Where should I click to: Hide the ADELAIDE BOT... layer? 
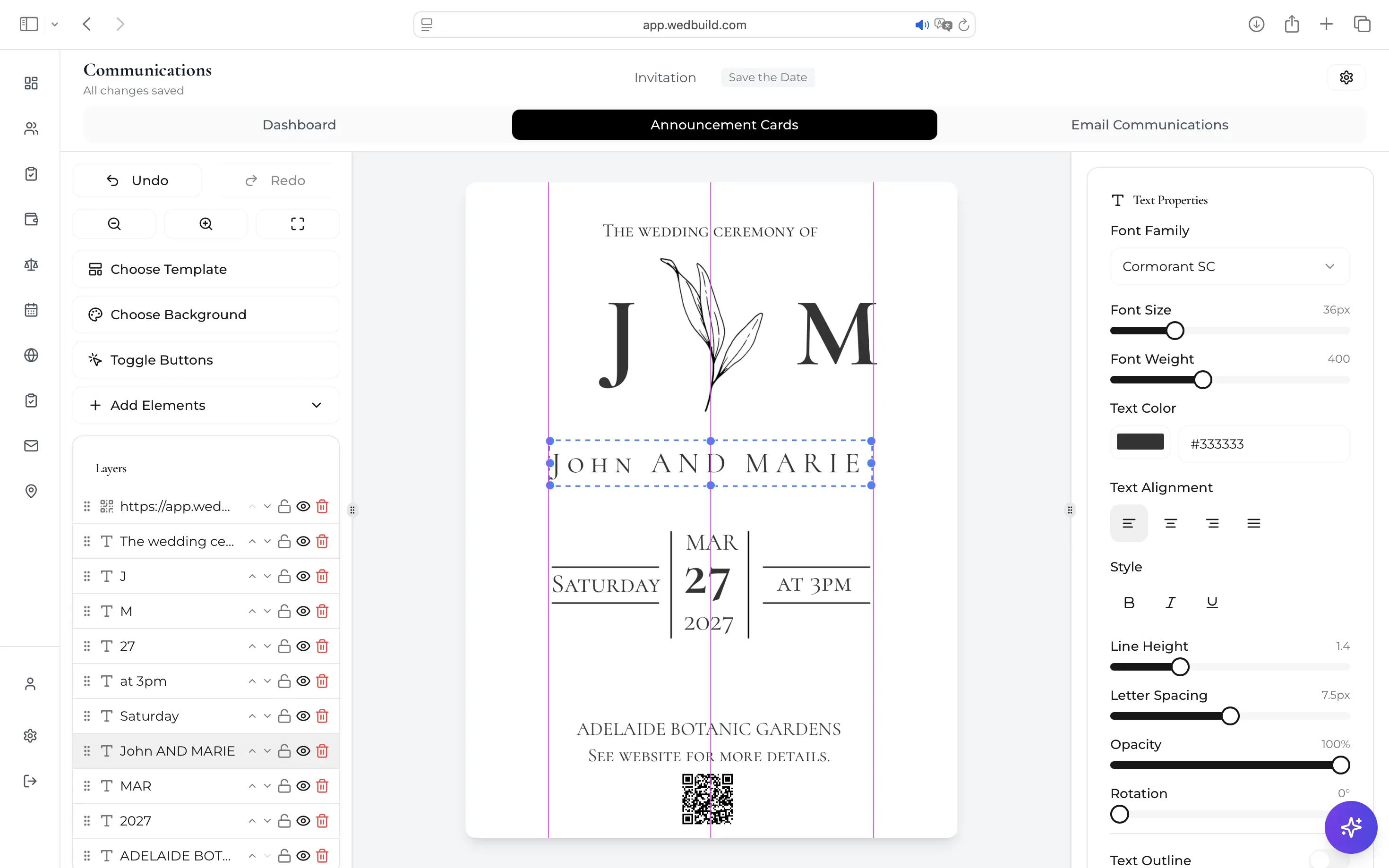coord(303,856)
